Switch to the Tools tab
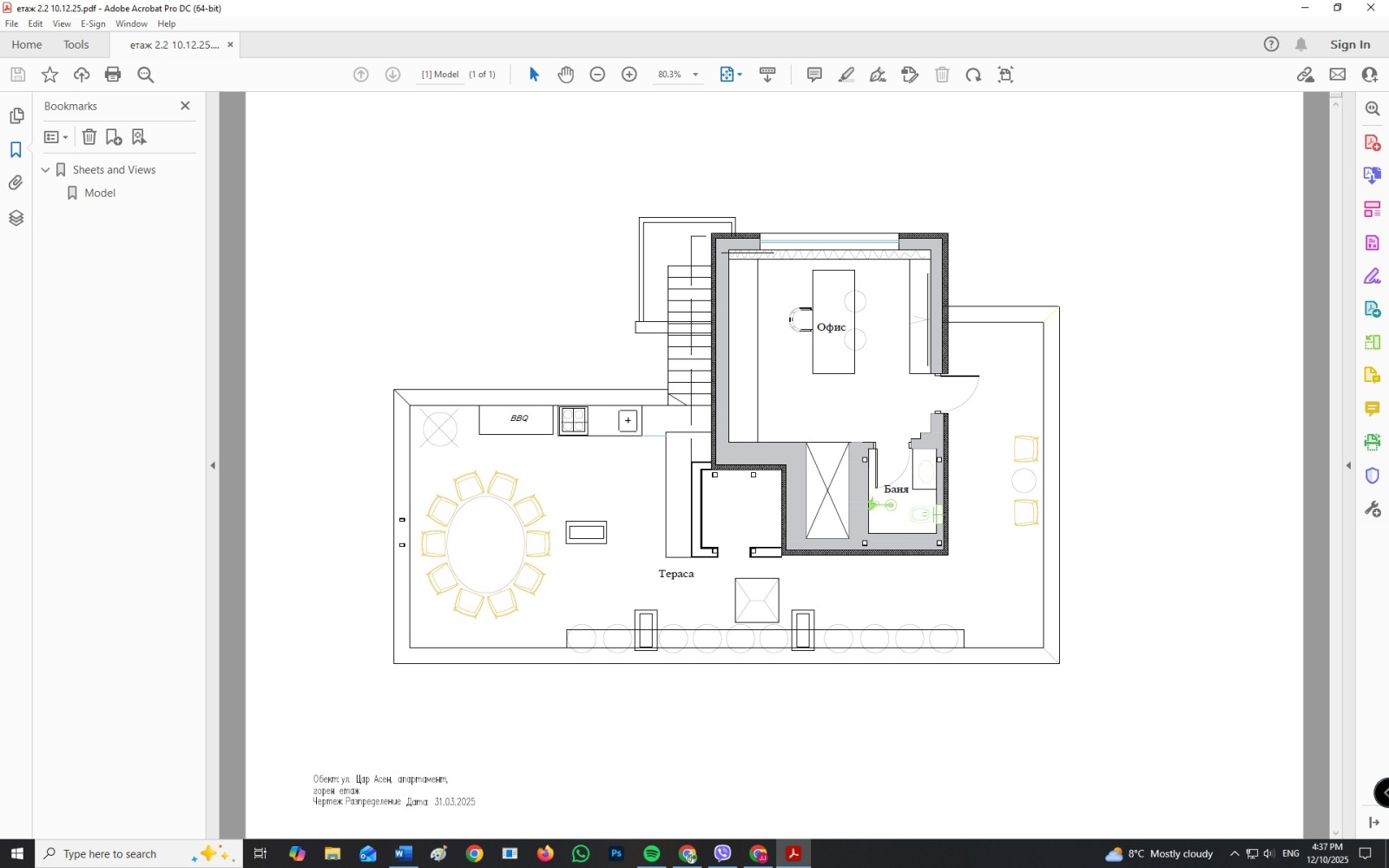This screenshot has height=868, width=1389. [x=76, y=45]
